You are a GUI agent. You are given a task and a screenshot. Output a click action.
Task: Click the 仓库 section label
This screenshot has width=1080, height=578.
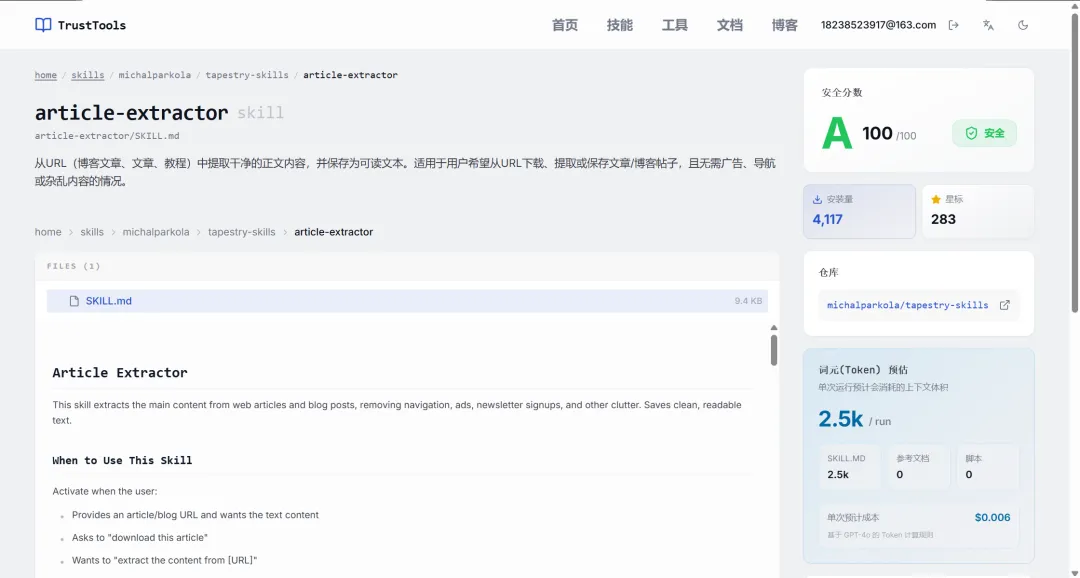pos(829,273)
